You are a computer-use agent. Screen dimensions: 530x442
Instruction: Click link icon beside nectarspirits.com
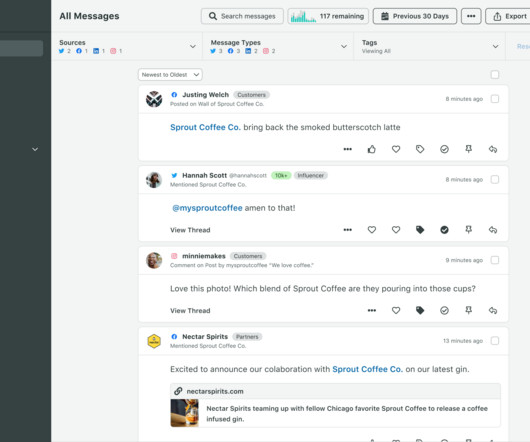178,391
